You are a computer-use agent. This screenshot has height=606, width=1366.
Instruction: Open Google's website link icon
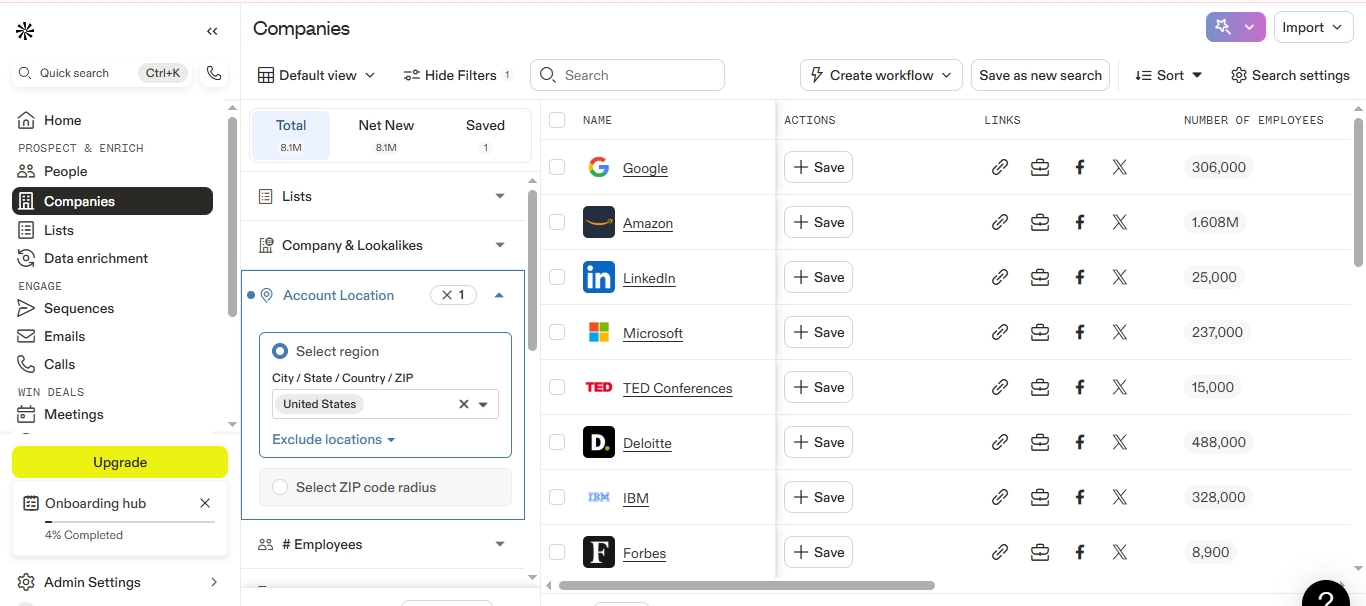pos(999,167)
